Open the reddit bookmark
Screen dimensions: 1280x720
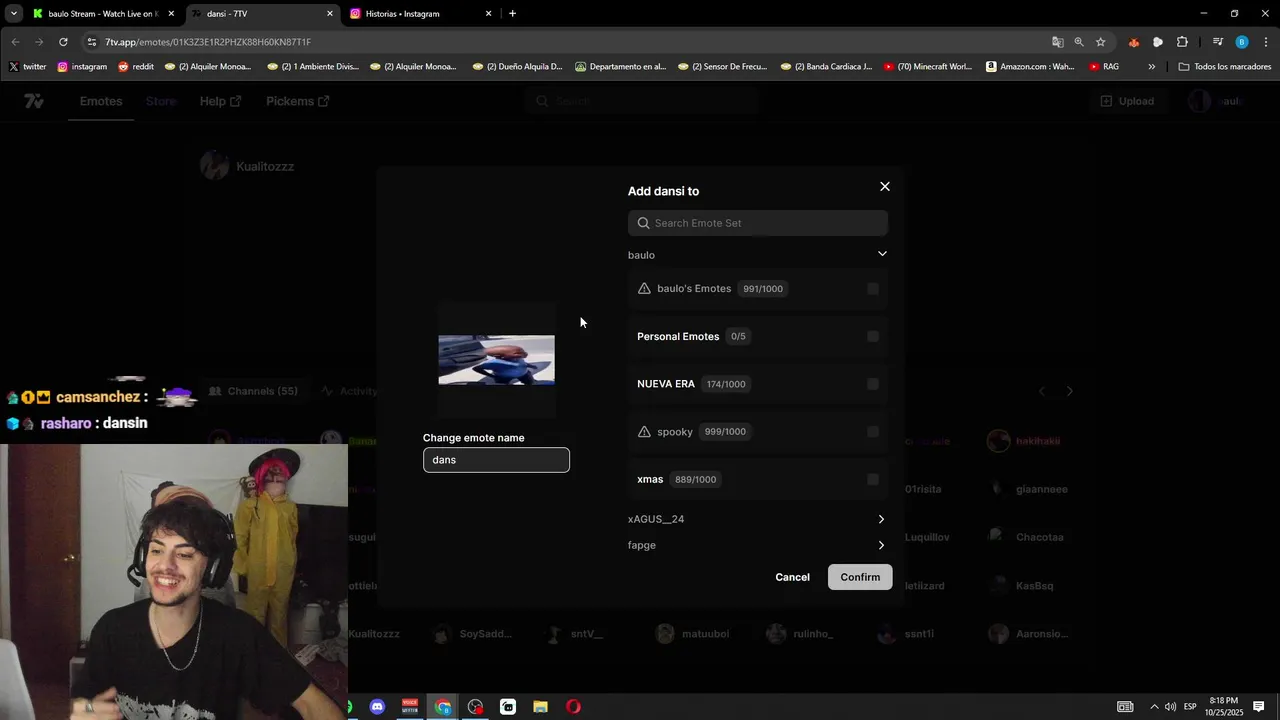click(x=136, y=67)
